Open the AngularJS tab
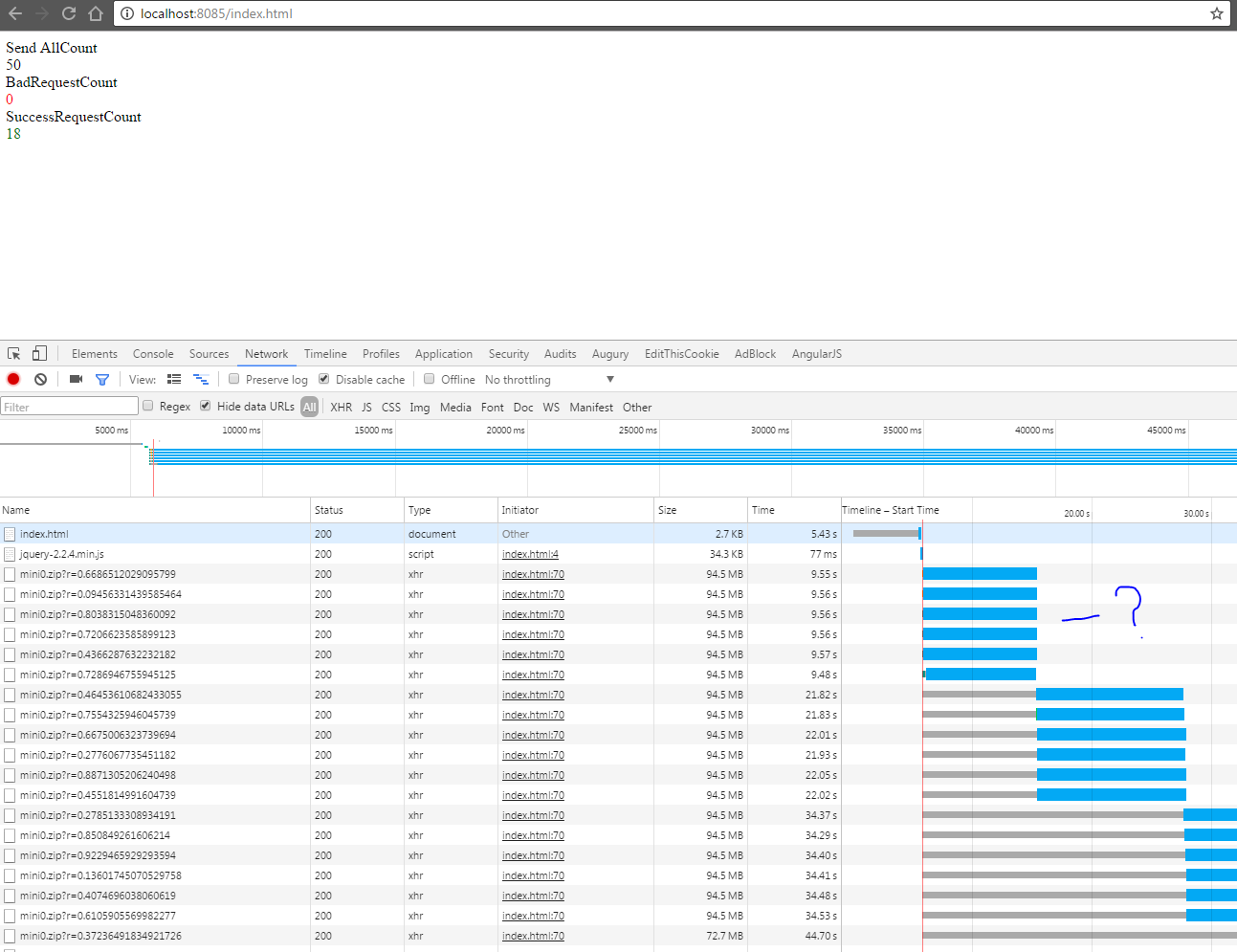 [817, 354]
